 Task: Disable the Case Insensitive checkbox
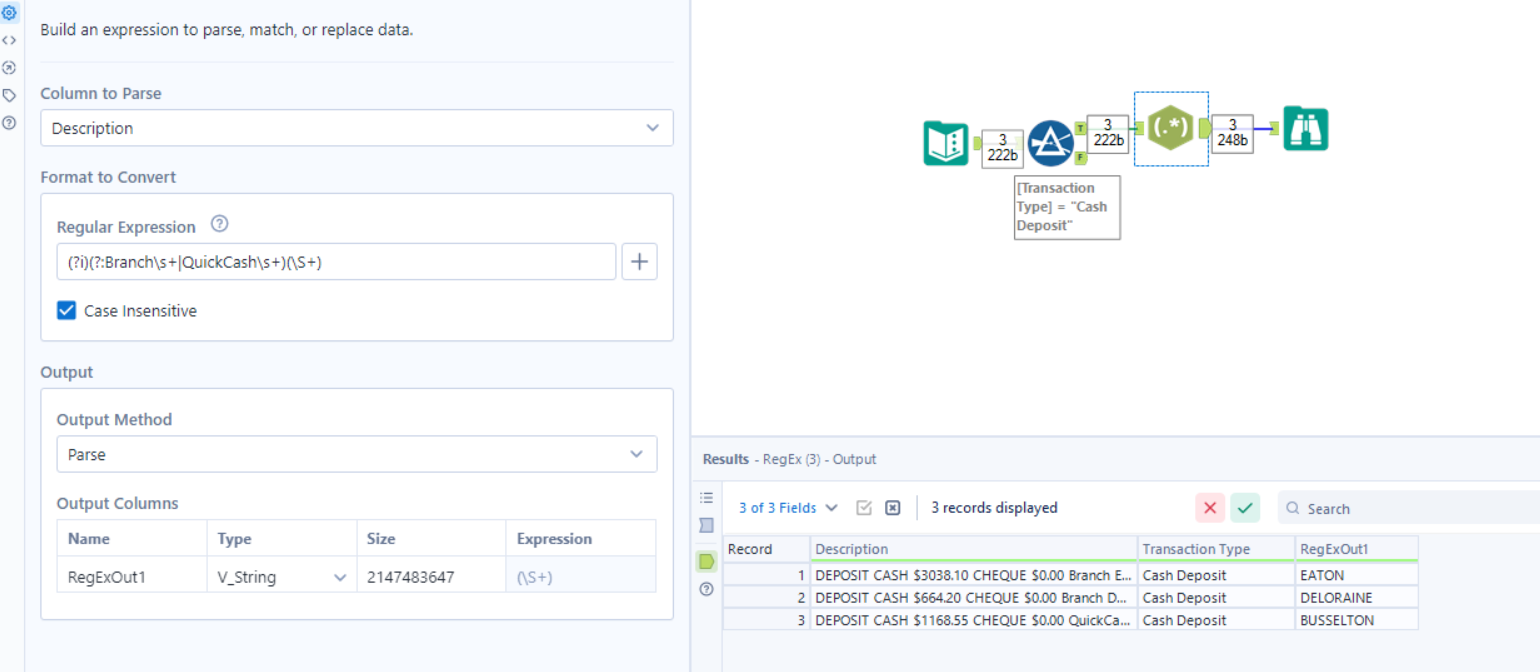(66, 310)
